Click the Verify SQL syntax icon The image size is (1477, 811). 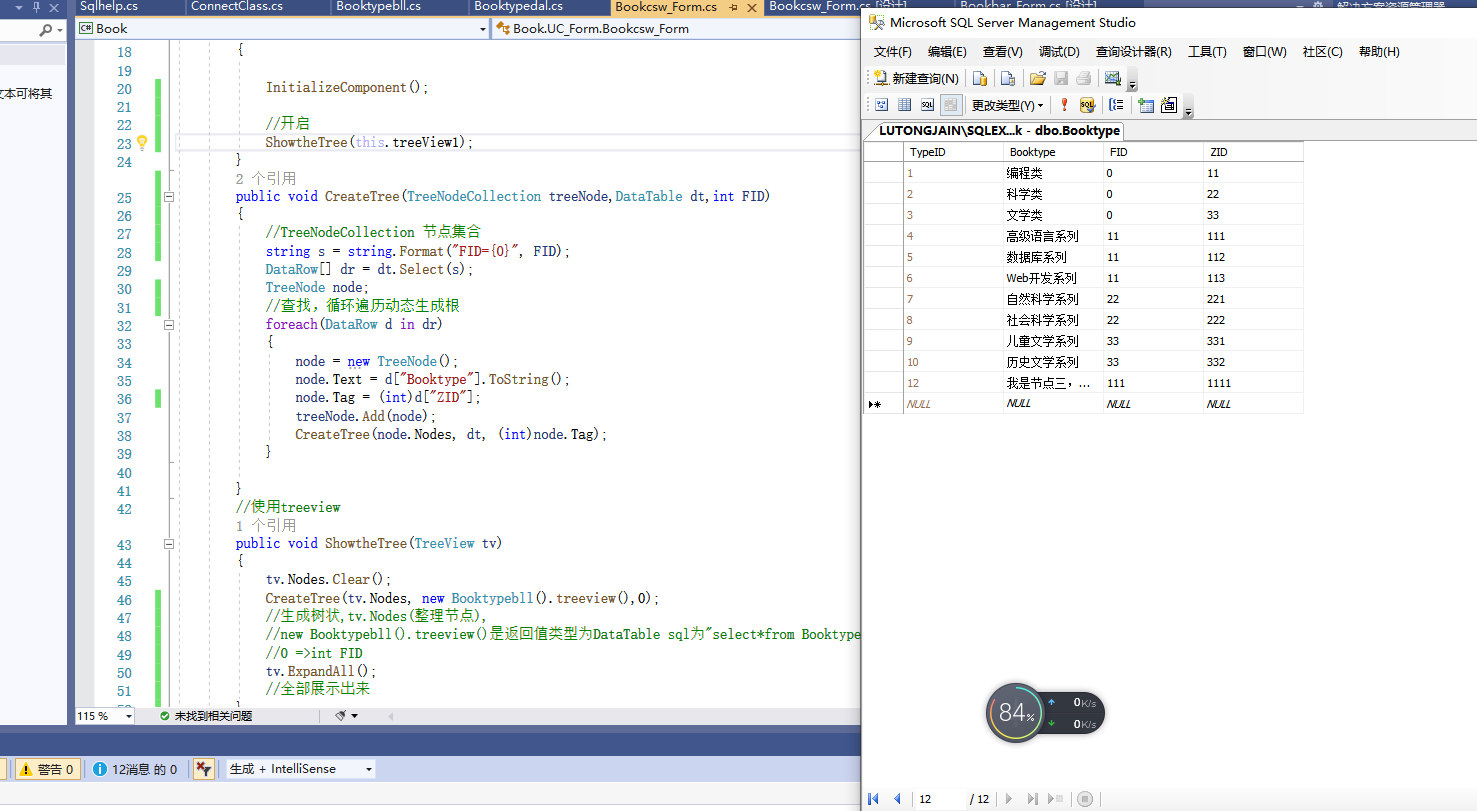[1087, 105]
